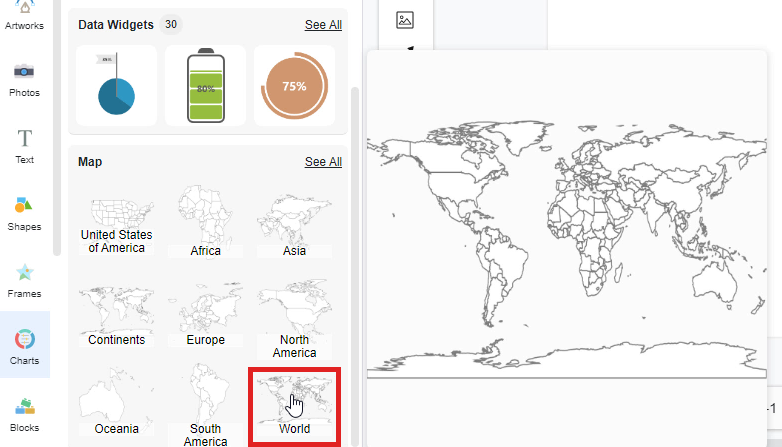Select the Text tool in sidebar
Viewport: 782px width, 447px height.
24,146
